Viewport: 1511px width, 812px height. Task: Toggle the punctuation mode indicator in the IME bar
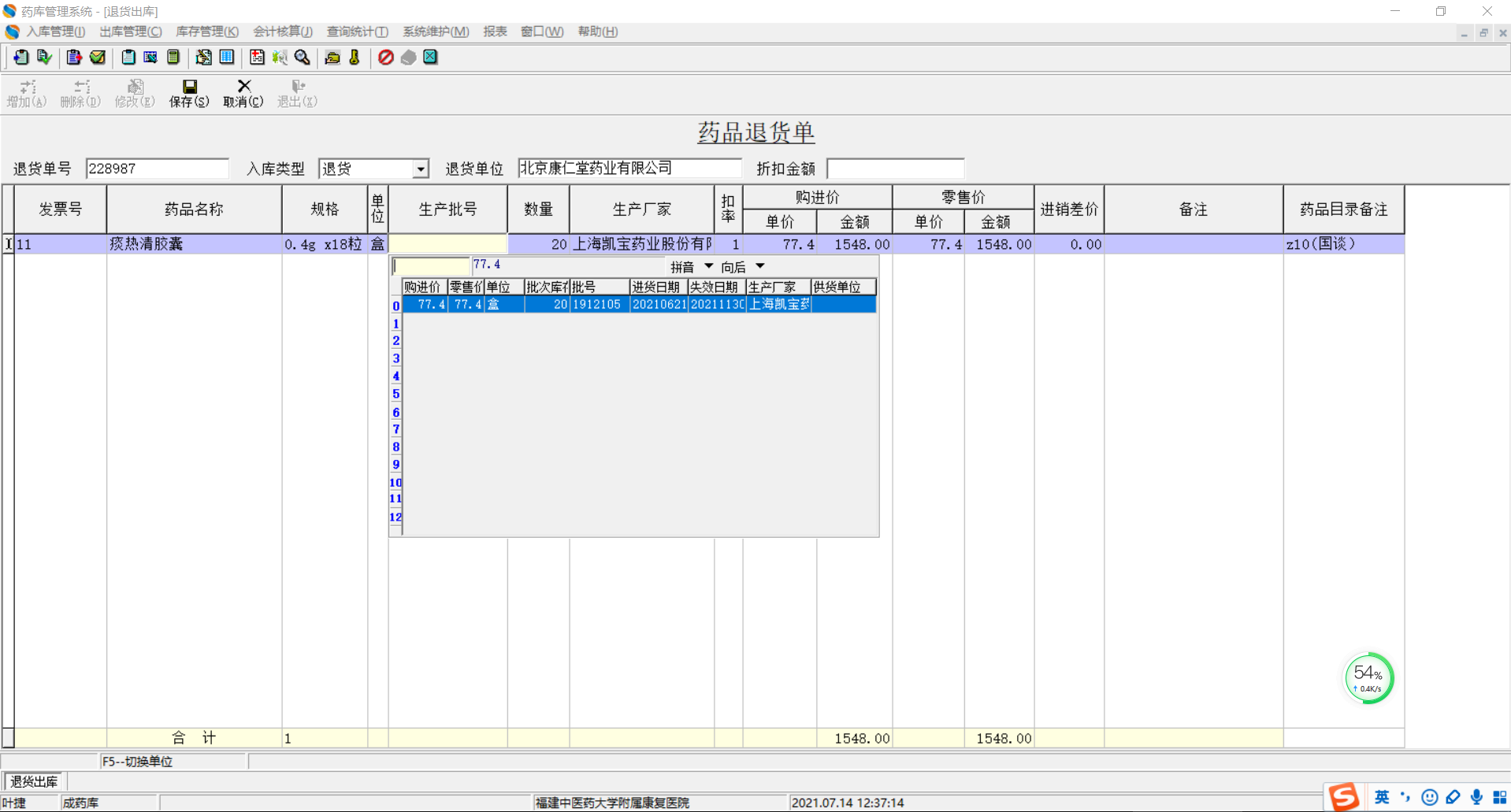coord(1405,798)
